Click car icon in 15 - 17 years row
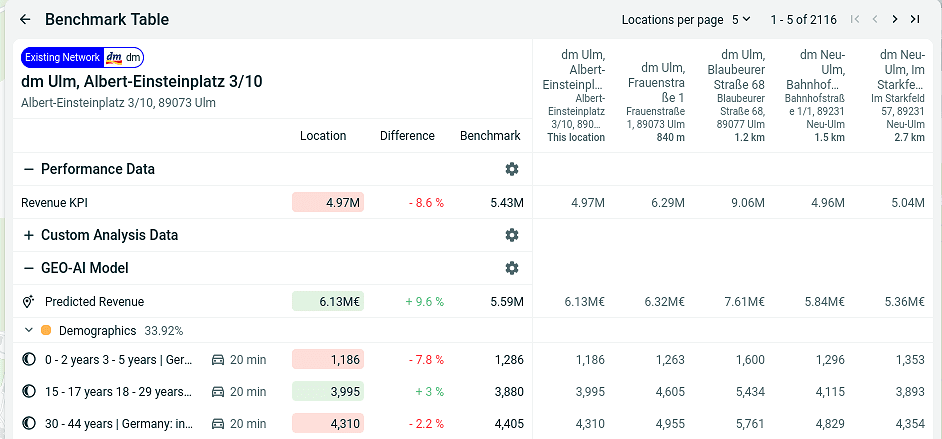This screenshot has width=942, height=439. 218,392
